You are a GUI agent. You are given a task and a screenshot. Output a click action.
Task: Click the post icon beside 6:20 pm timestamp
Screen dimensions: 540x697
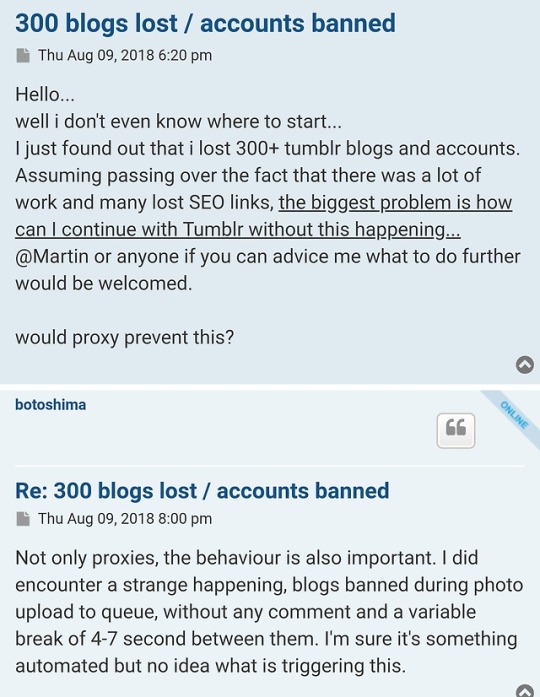tap(23, 56)
